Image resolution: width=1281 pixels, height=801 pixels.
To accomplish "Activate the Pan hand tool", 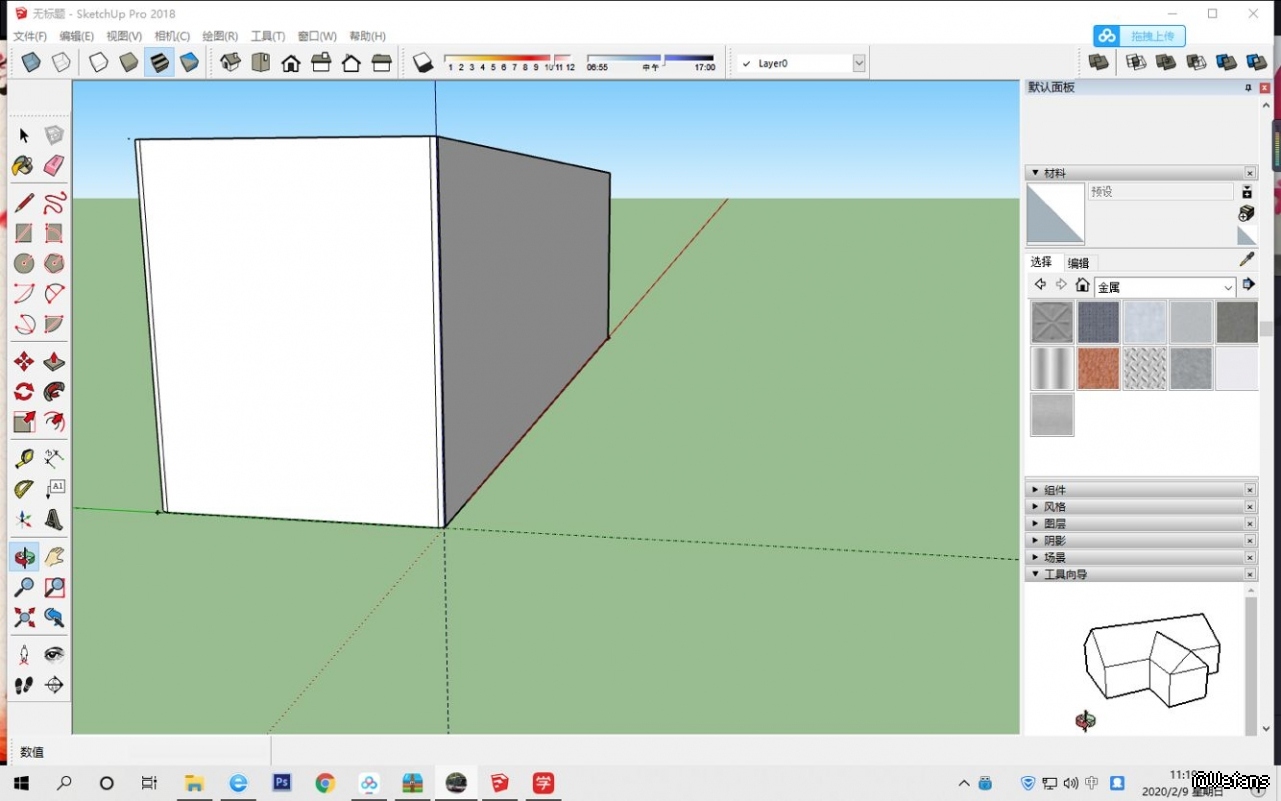I will pos(54,557).
